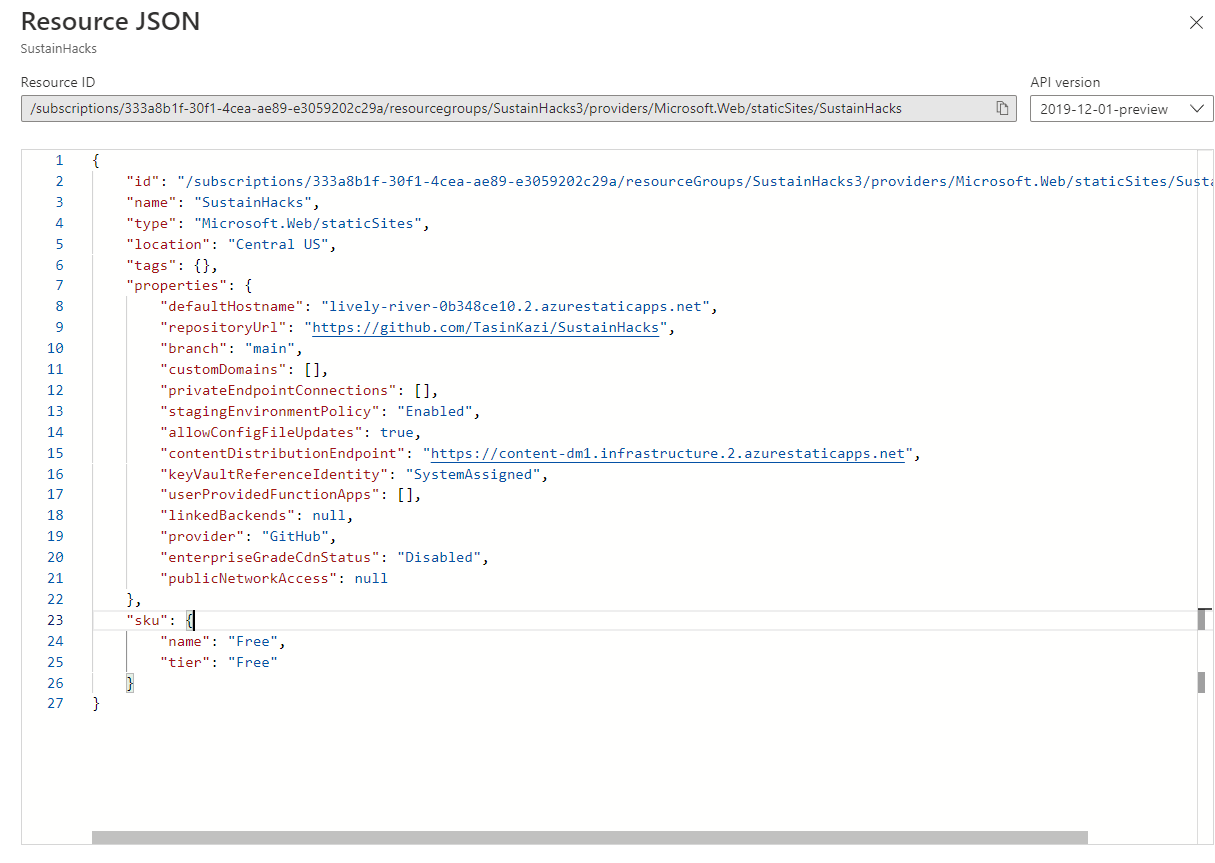Click the "lively-river-0b348ce10.2.azurestaticapps.net" value
Screen dimensions: 1215x863
pyautogui.click(x=514, y=306)
